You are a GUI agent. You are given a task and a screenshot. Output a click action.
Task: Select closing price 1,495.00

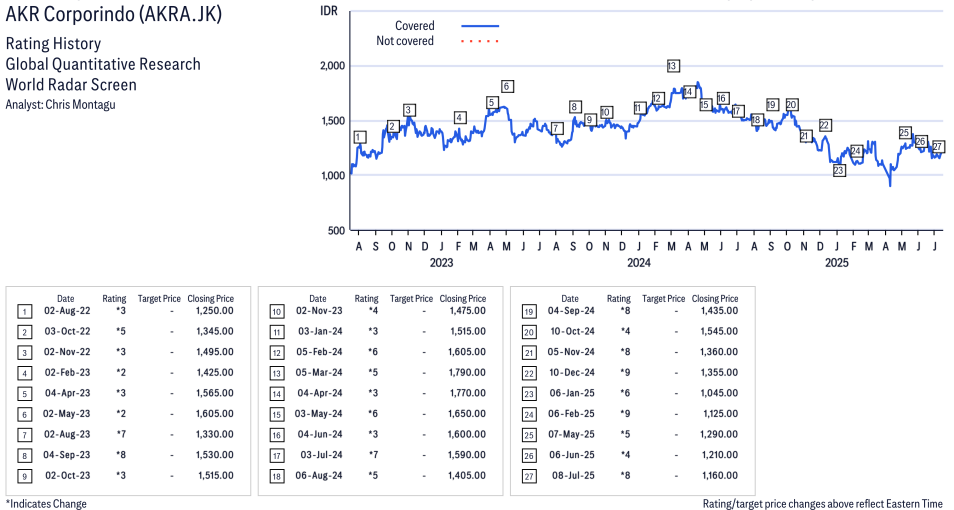215,352
